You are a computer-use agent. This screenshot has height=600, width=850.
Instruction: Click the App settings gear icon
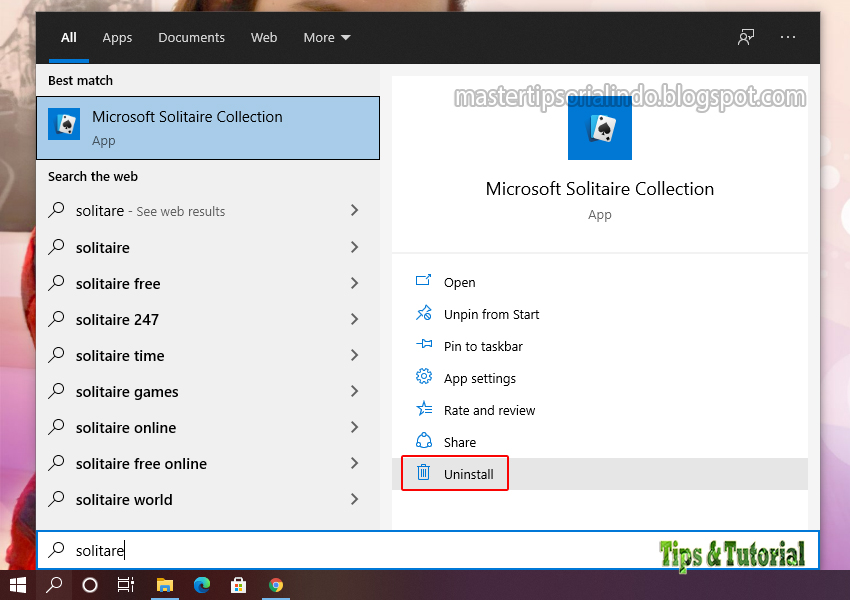(x=424, y=376)
